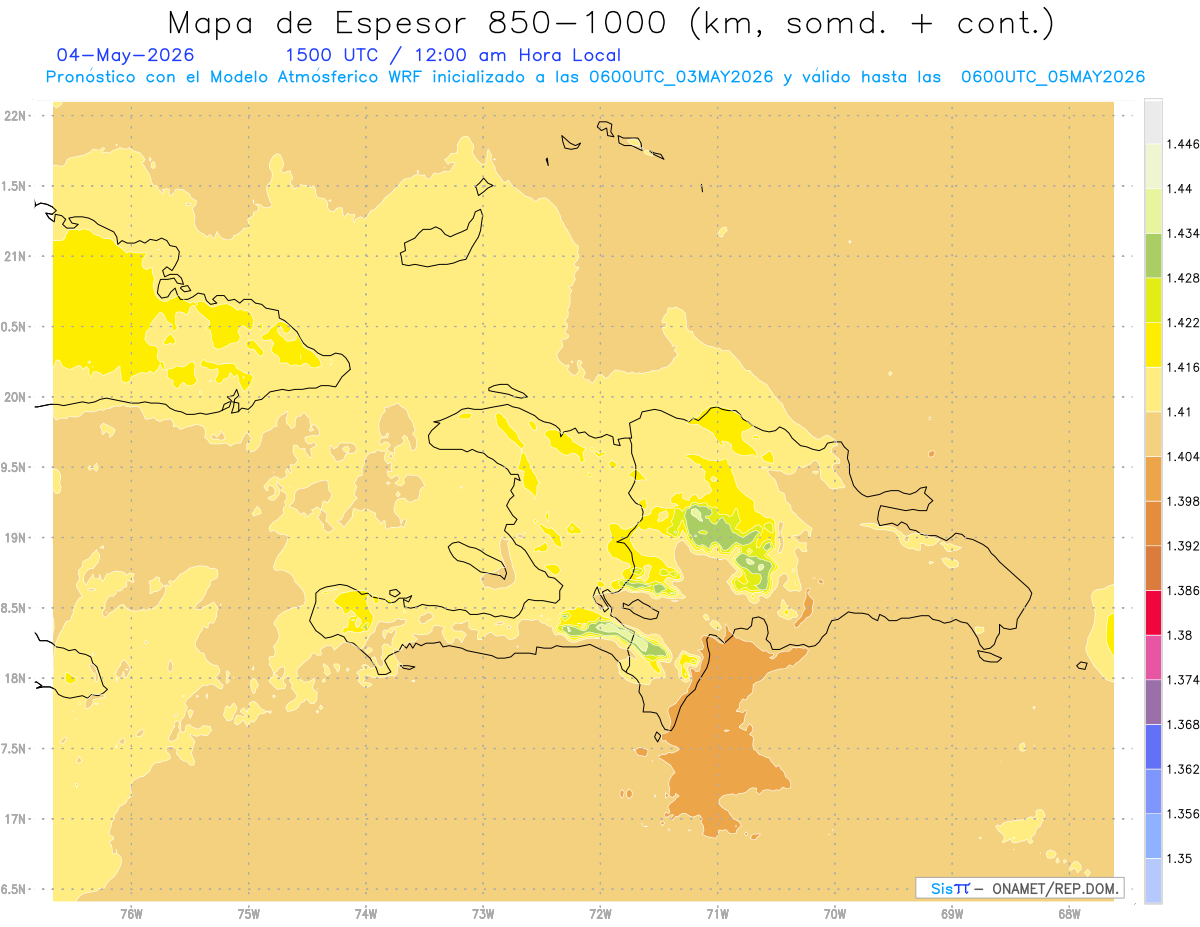Select the 1.398 orange legend swatch
1200x927 pixels.
coord(1153,478)
